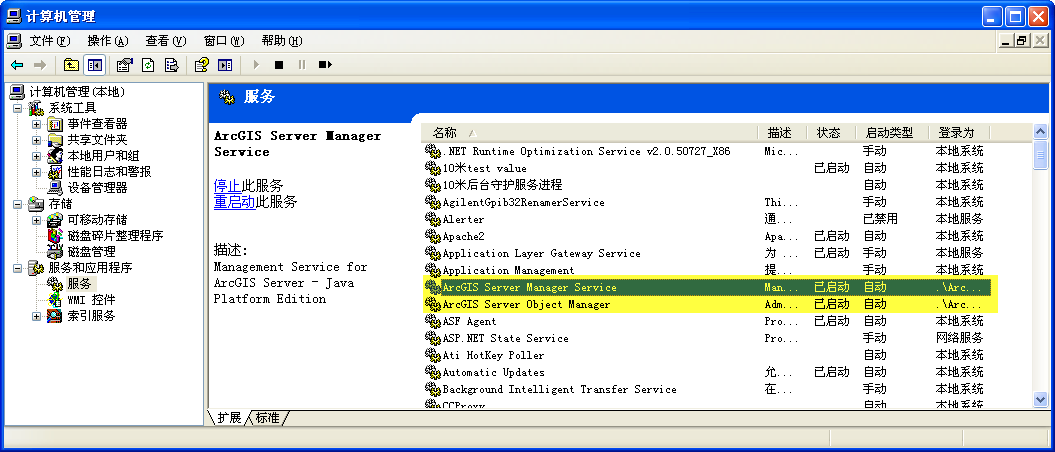Sort by the 状态 column header
1055x452 pixels.
point(832,133)
